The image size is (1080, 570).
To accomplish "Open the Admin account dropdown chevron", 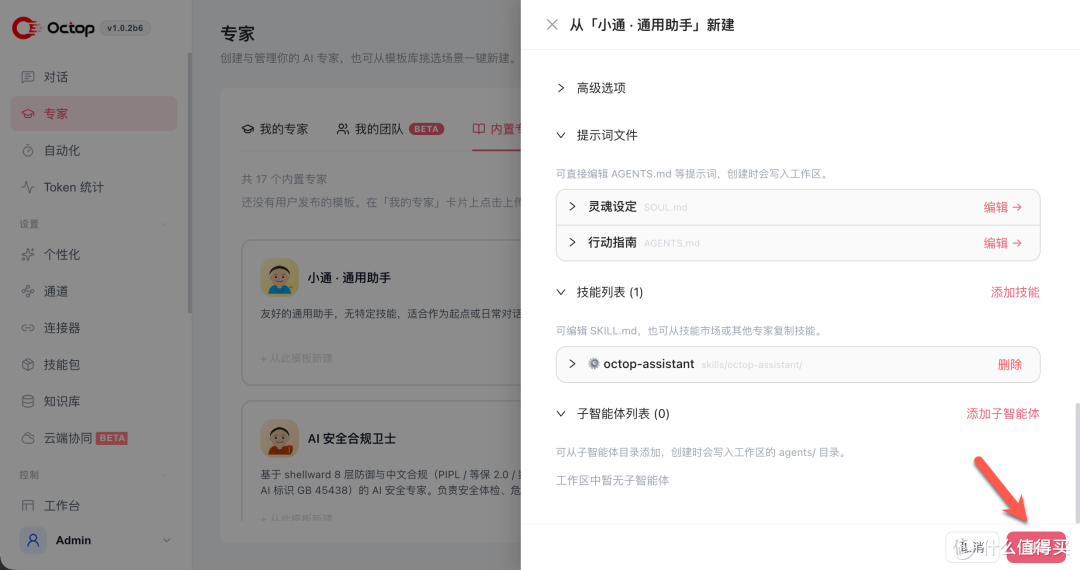I will coord(166,540).
